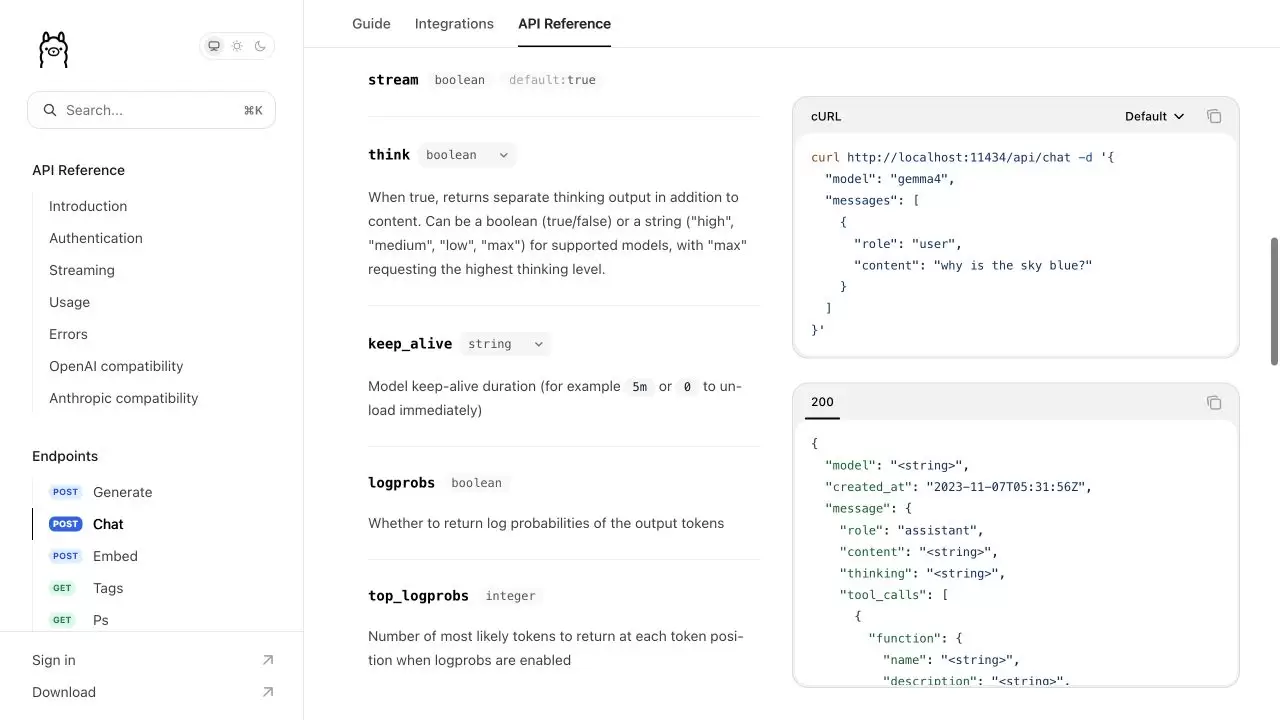This screenshot has width=1280, height=720.
Task: Click the default:true badge
Action: click(x=552, y=80)
